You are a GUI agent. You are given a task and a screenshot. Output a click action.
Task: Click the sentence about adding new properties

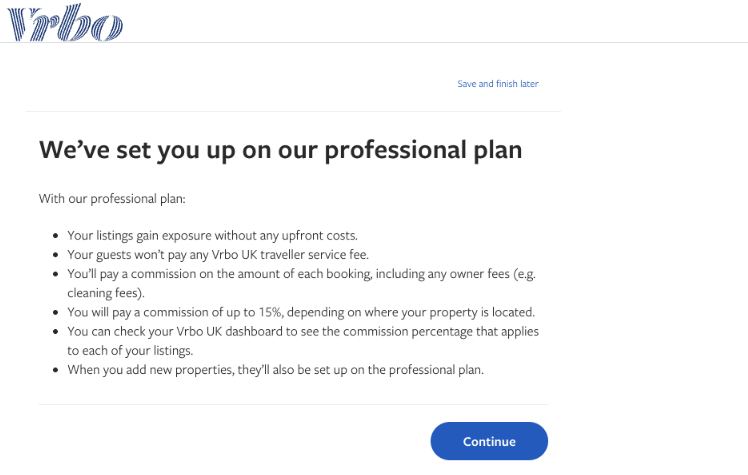pyautogui.click(x=275, y=370)
